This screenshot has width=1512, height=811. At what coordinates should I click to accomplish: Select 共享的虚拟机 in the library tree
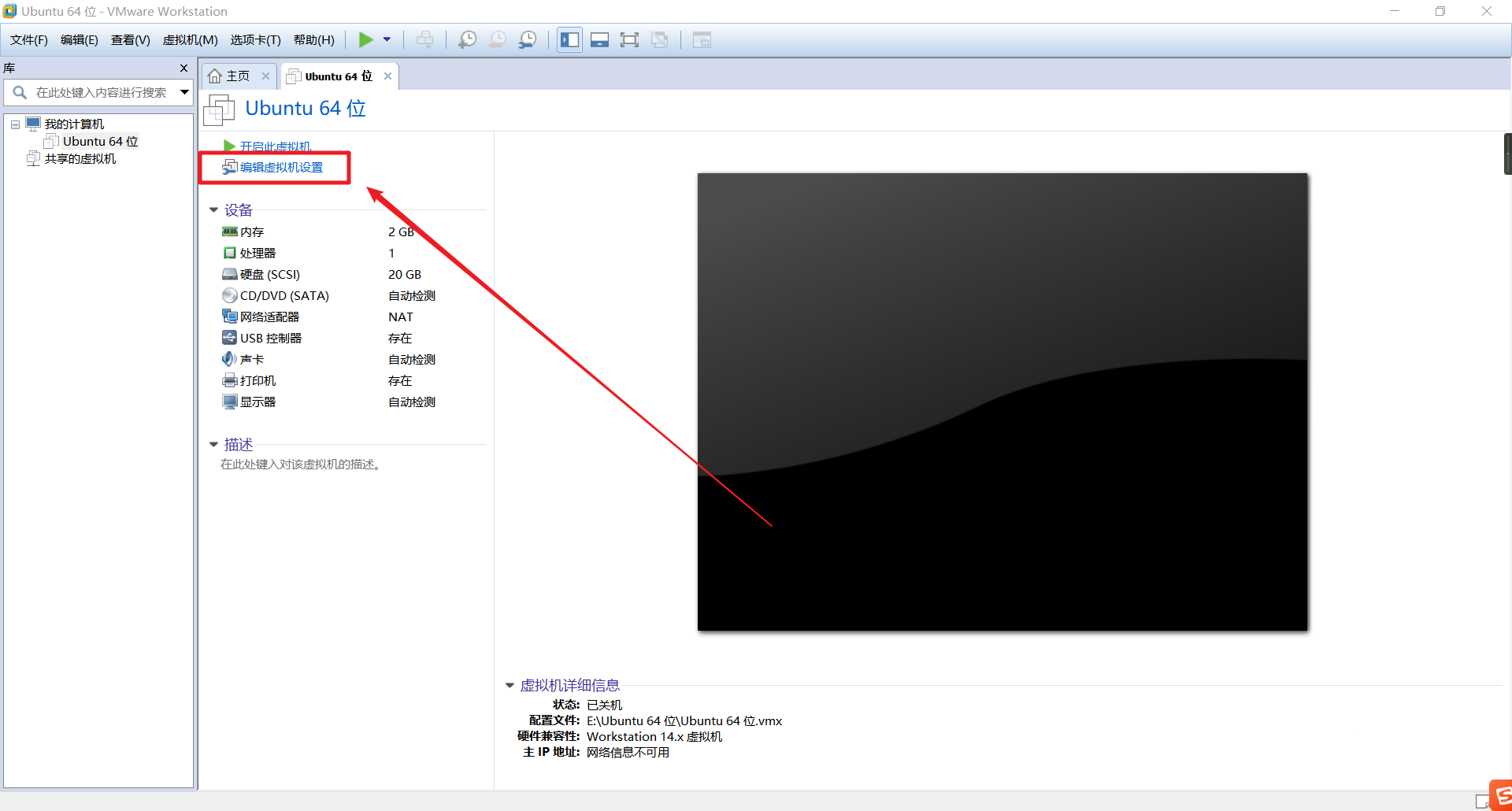click(x=80, y=159)
